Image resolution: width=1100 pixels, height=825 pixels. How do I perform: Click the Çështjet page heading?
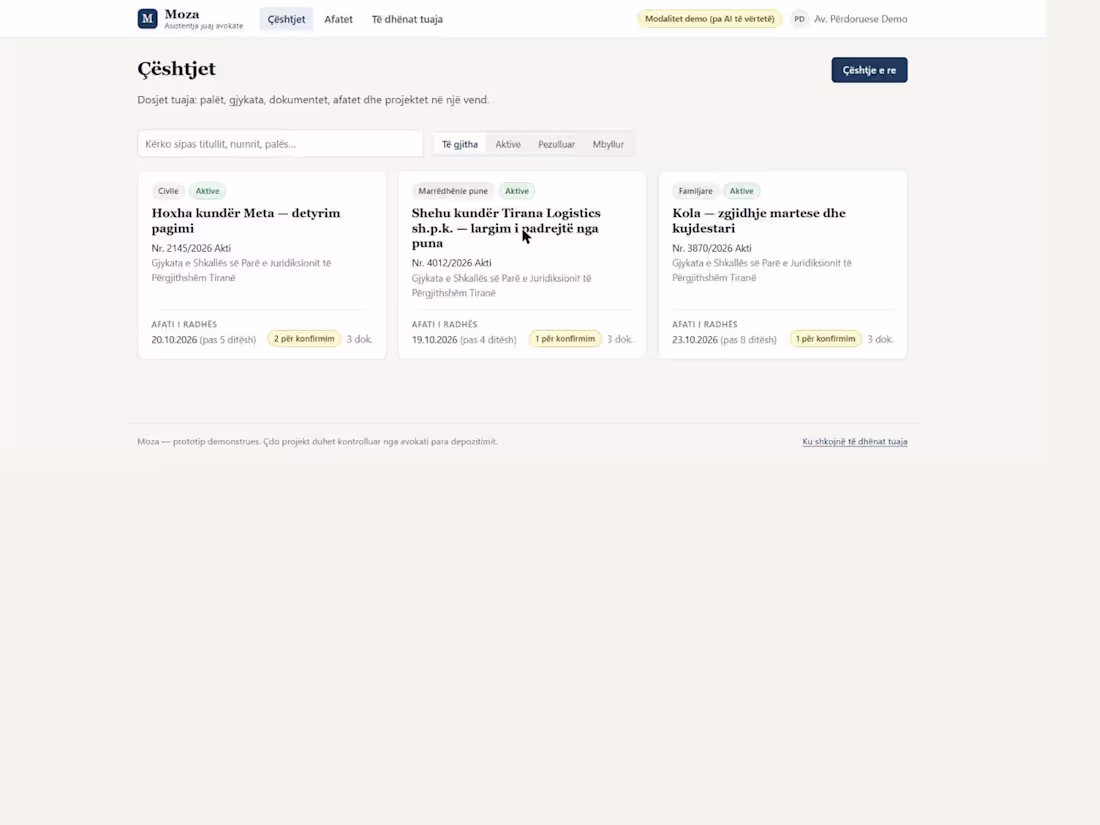[x=177, y=69]
